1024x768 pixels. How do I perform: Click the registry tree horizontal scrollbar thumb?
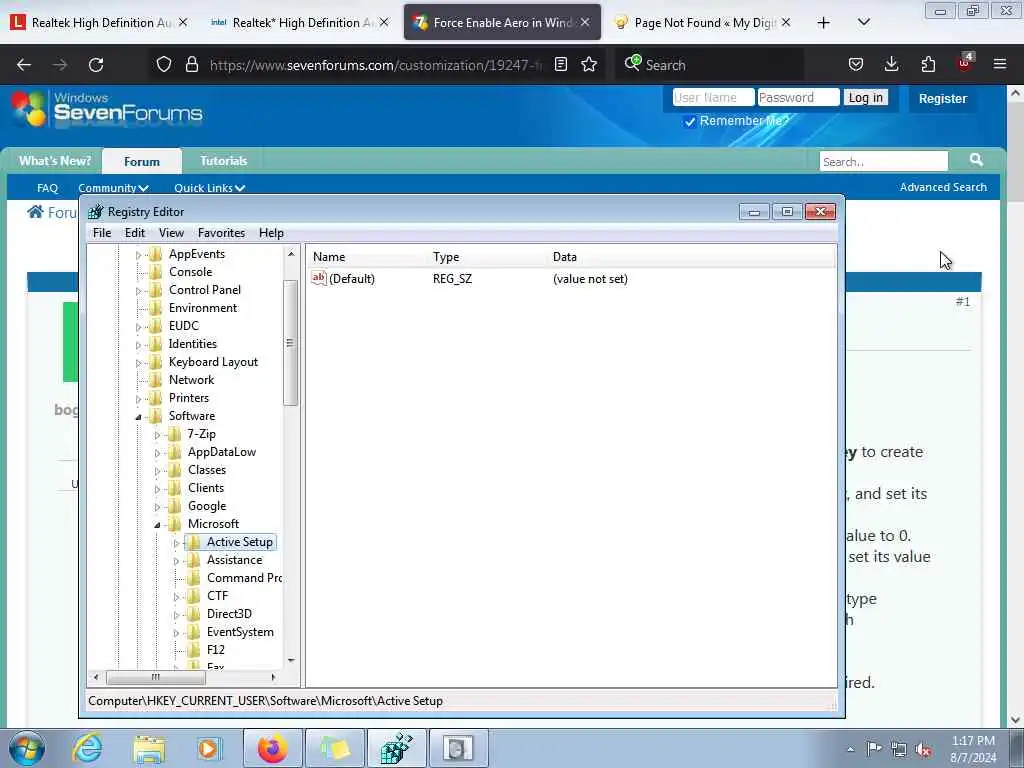tap(155, 677)
